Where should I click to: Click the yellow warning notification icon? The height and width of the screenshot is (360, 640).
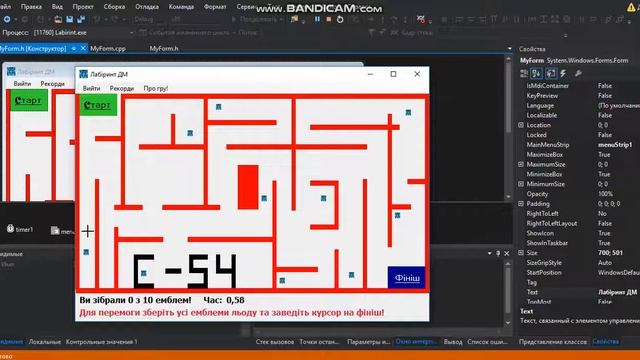click(631, 7)
